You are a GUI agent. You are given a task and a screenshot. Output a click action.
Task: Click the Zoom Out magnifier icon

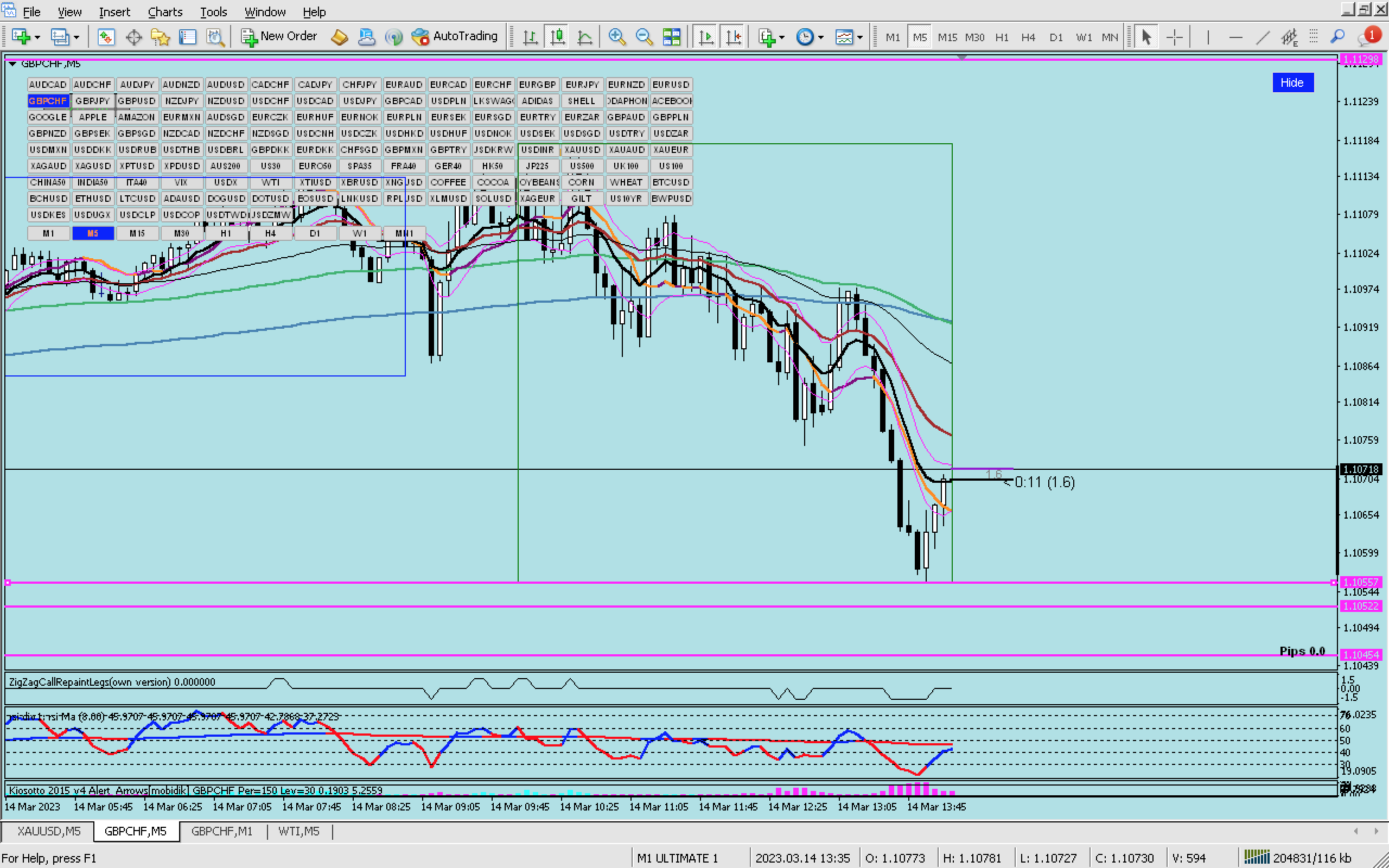coord(644,37)
